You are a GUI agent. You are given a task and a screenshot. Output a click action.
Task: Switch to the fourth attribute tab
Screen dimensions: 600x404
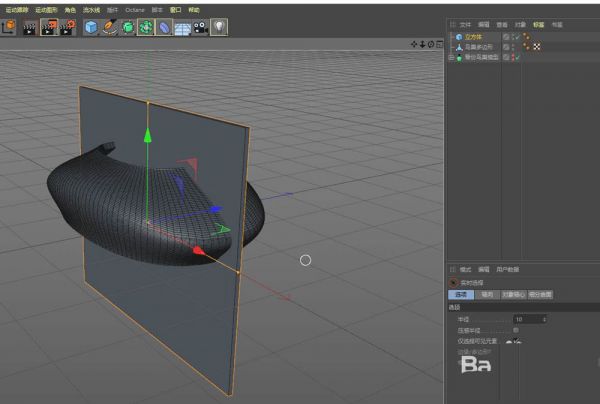[540, 295]
